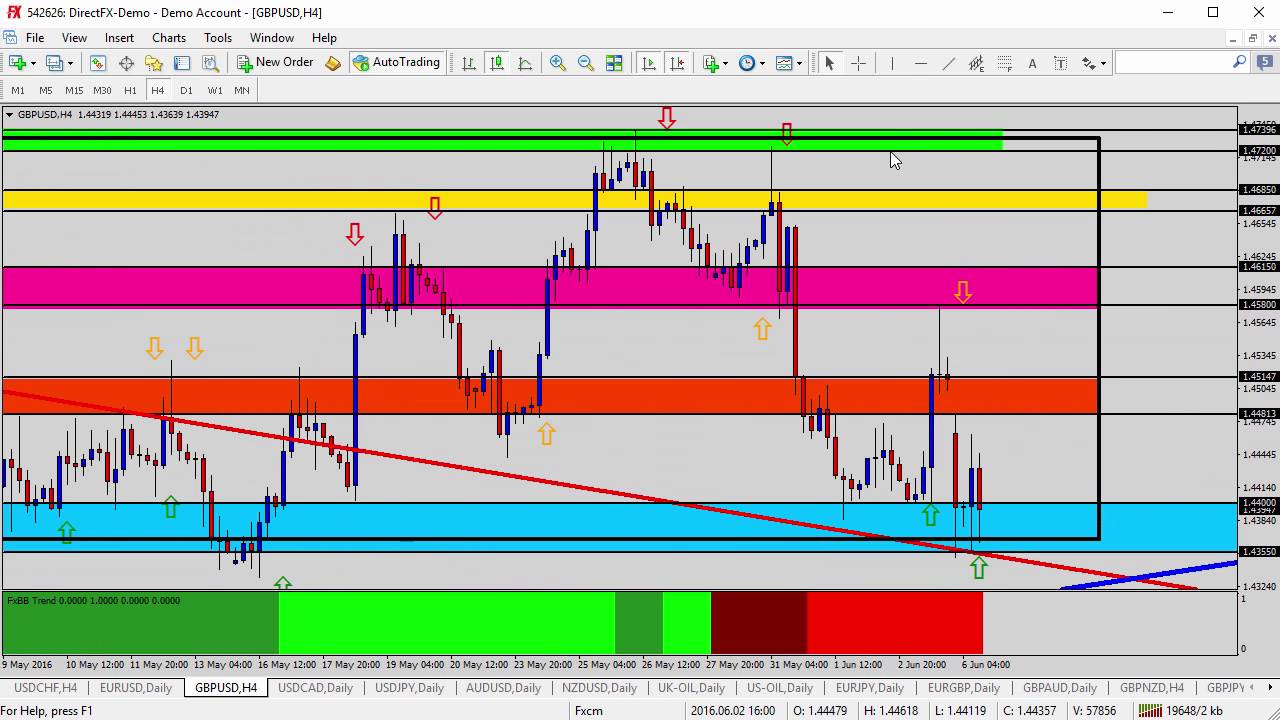Image resolution: width=1280 pixels, height=720 pixels.
Task: Draw Fibonacci retracement
Action: click(x=1004, y=63)
